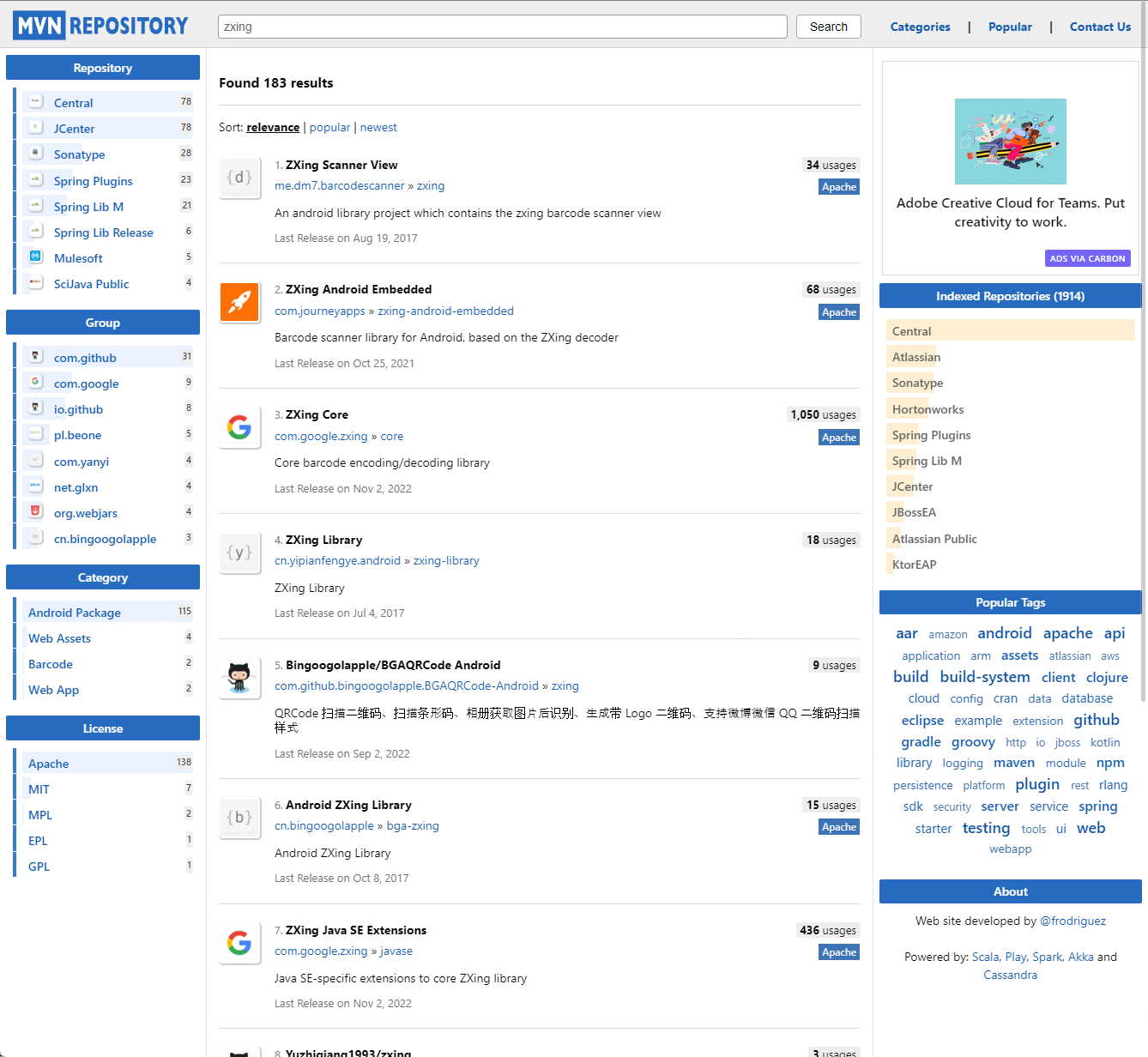Click the pl.beone group icon

tap(36, 433)
